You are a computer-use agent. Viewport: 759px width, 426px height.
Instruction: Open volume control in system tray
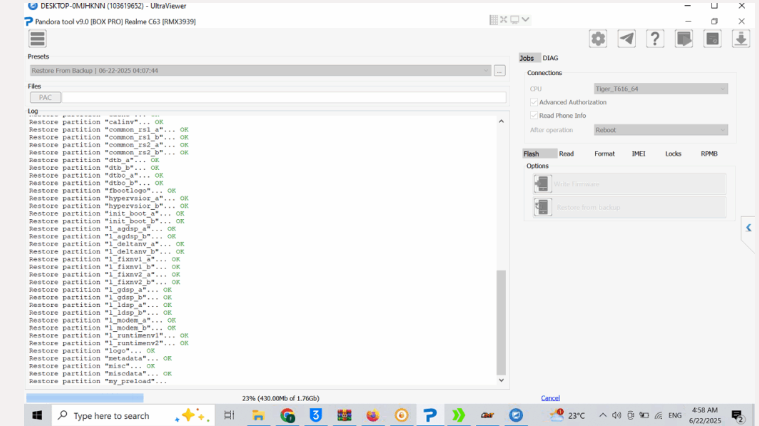pos(616,415)
